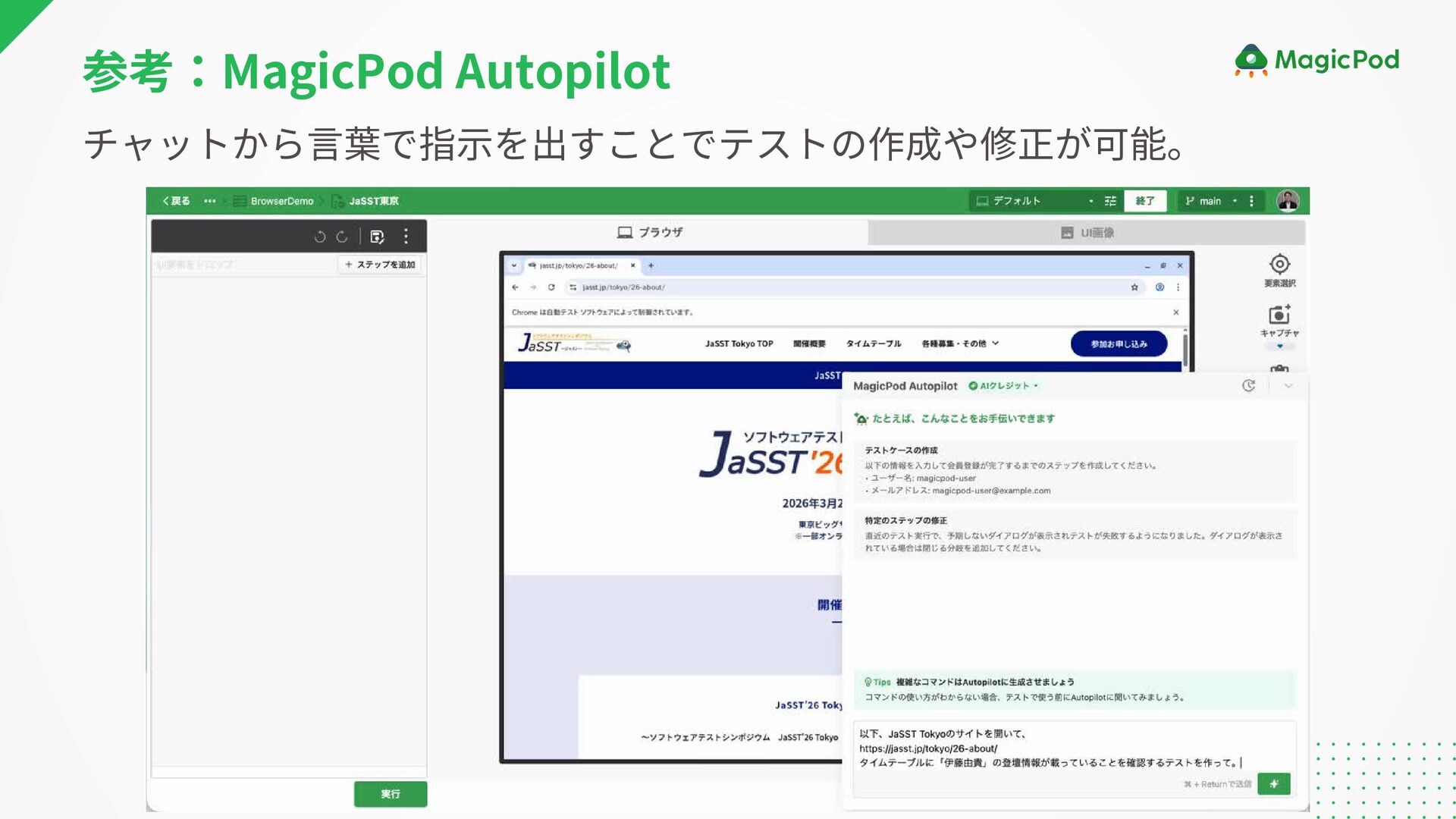This screenshot has width=1456, height=819.
Task: Collapse the Autopilot panel with chevron
Action: coord(1288,386)
